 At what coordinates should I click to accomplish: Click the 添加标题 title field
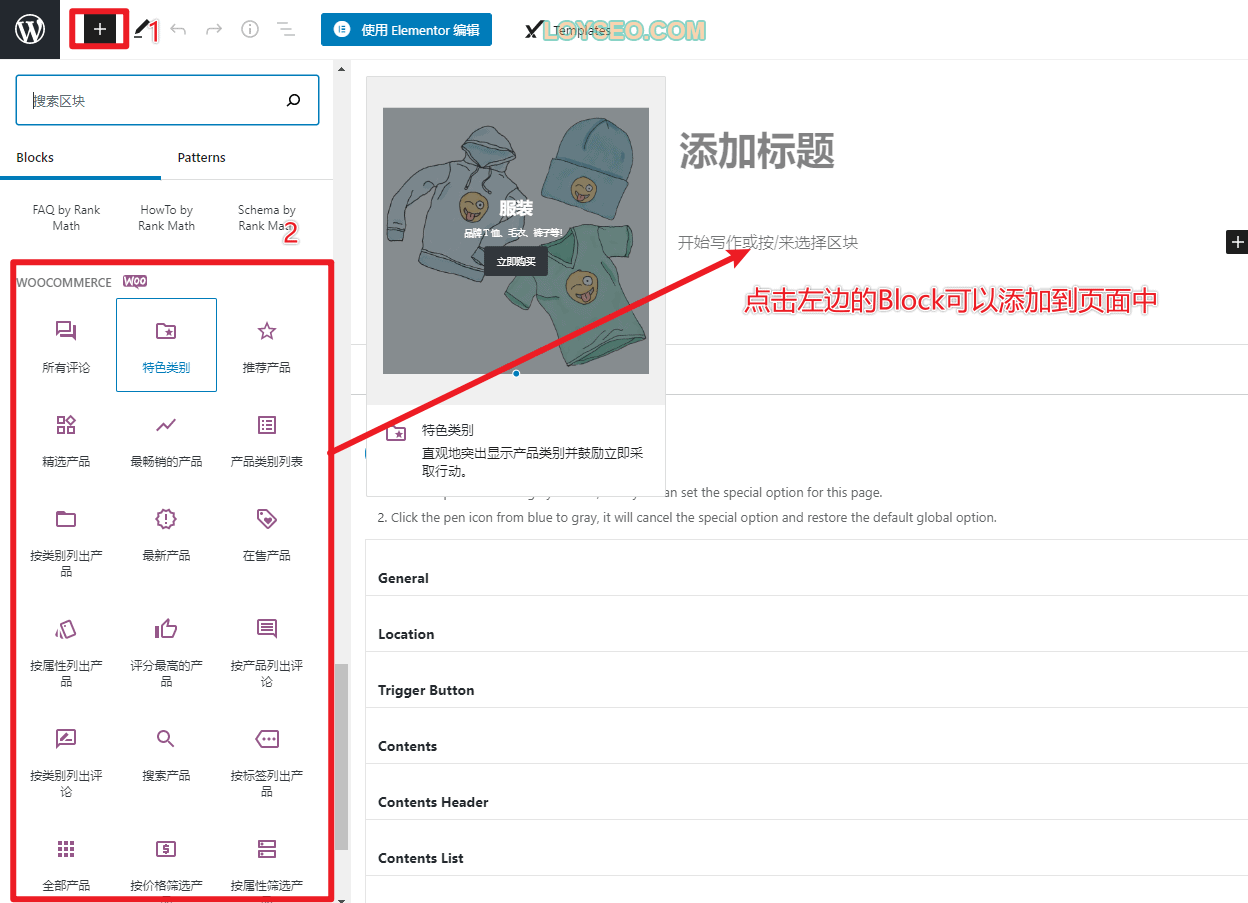pos(756,151)
